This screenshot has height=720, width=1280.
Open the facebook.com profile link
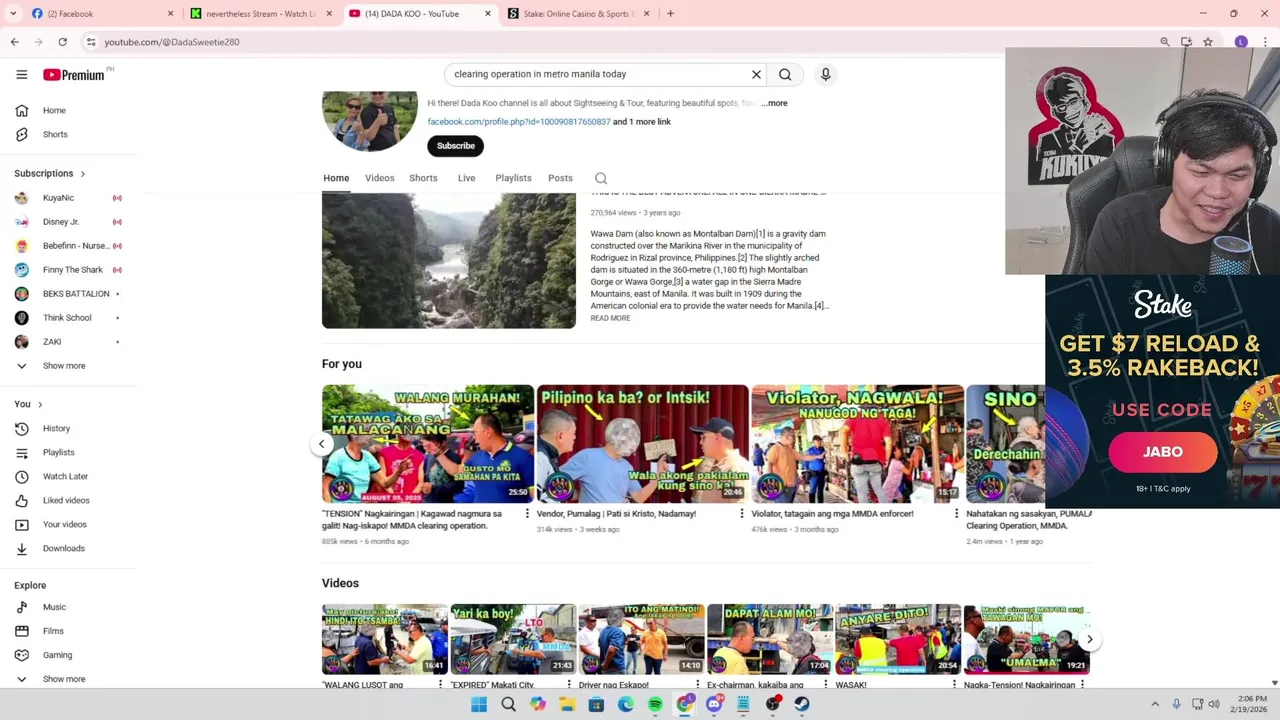point(519,122)
